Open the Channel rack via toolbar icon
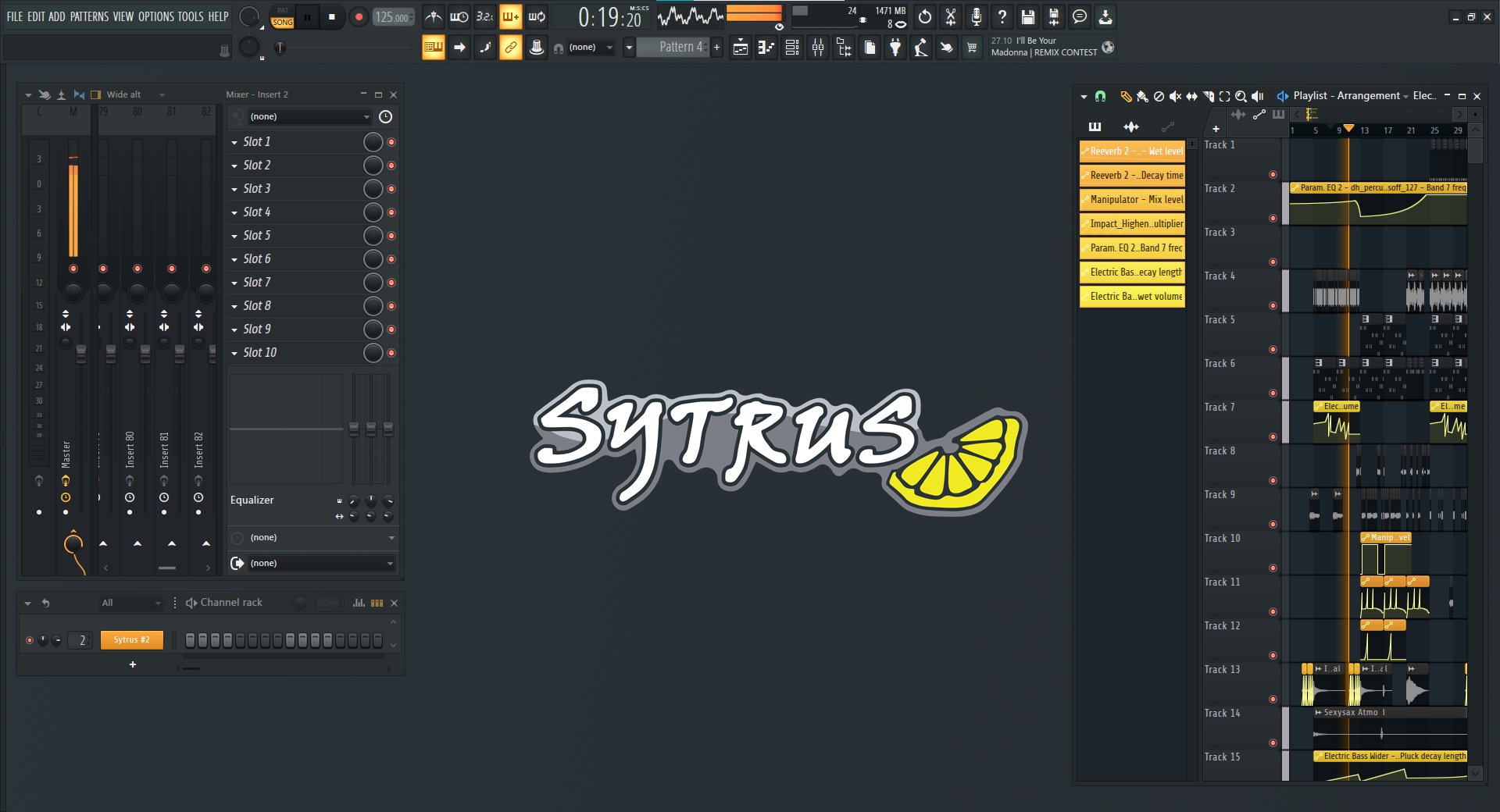Image resolution: width=1500 pixels, height=812 pixels. (x=791, y=48)
